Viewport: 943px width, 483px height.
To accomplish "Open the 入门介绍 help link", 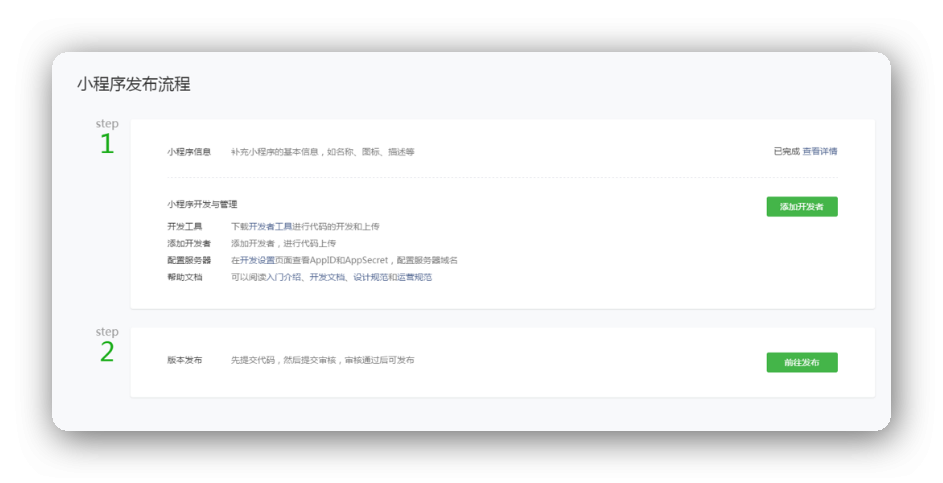I will (x=284, y=277).
